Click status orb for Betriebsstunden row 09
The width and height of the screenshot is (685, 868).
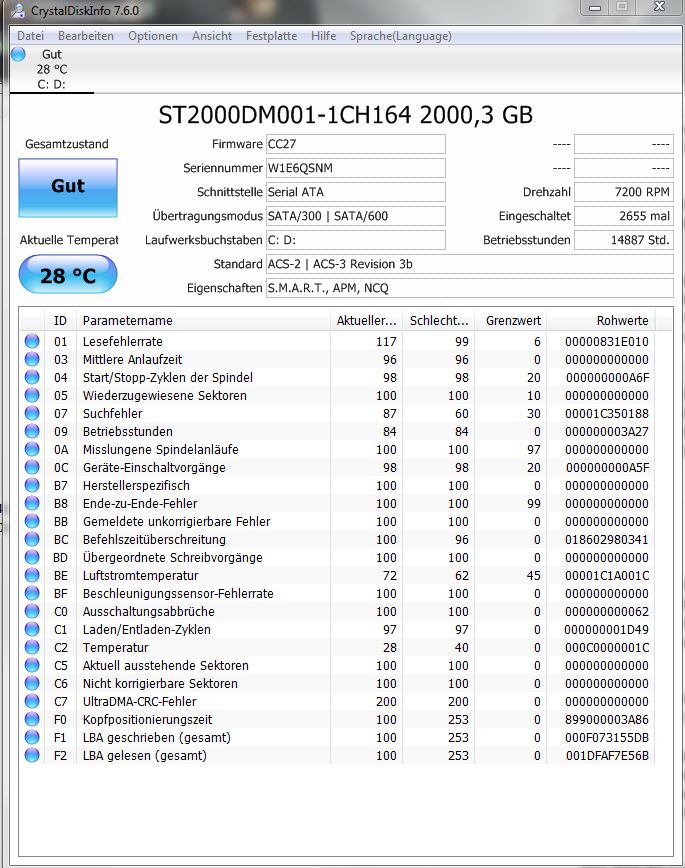click(32, 431)
